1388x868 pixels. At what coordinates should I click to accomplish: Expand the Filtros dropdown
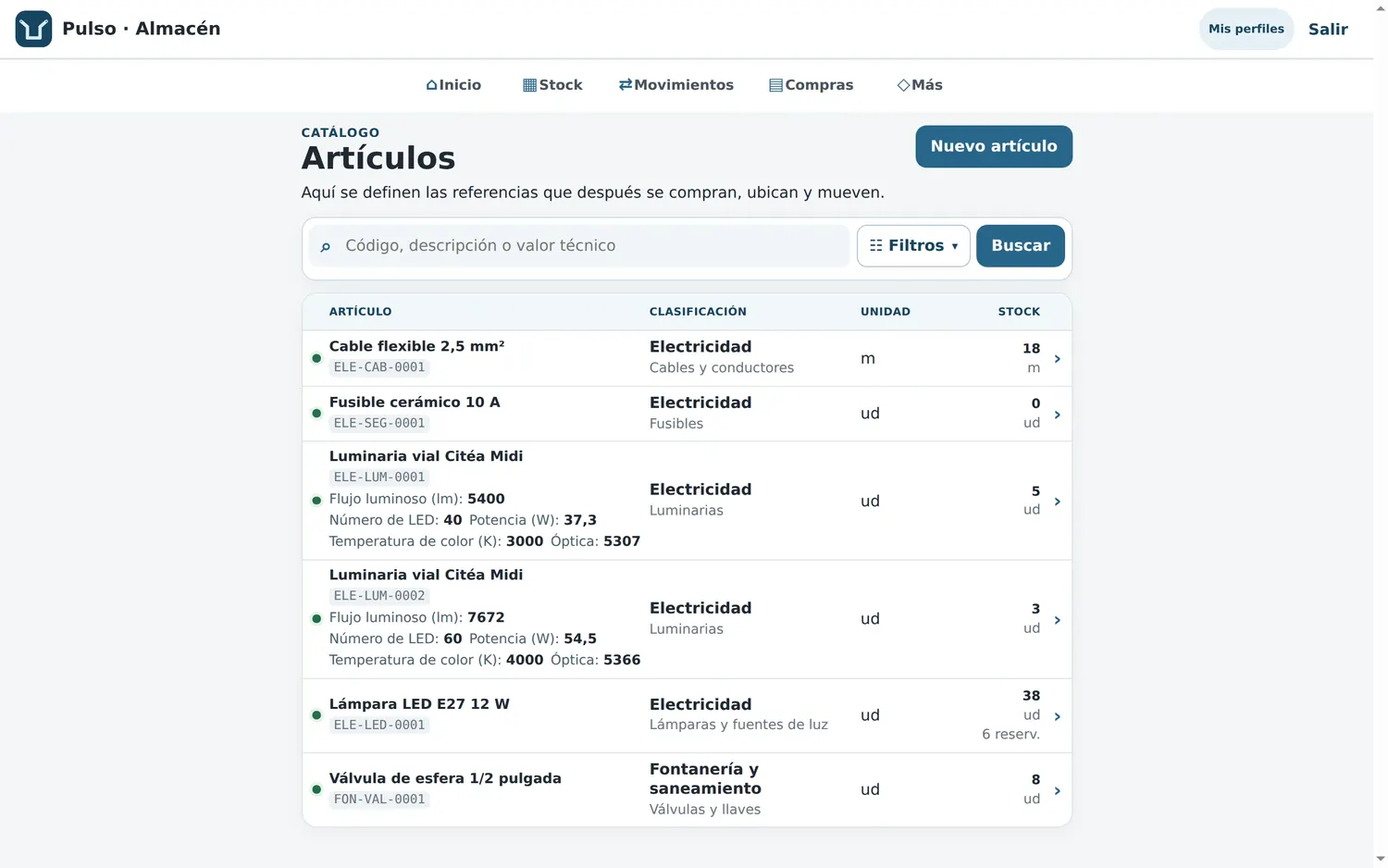913,246
